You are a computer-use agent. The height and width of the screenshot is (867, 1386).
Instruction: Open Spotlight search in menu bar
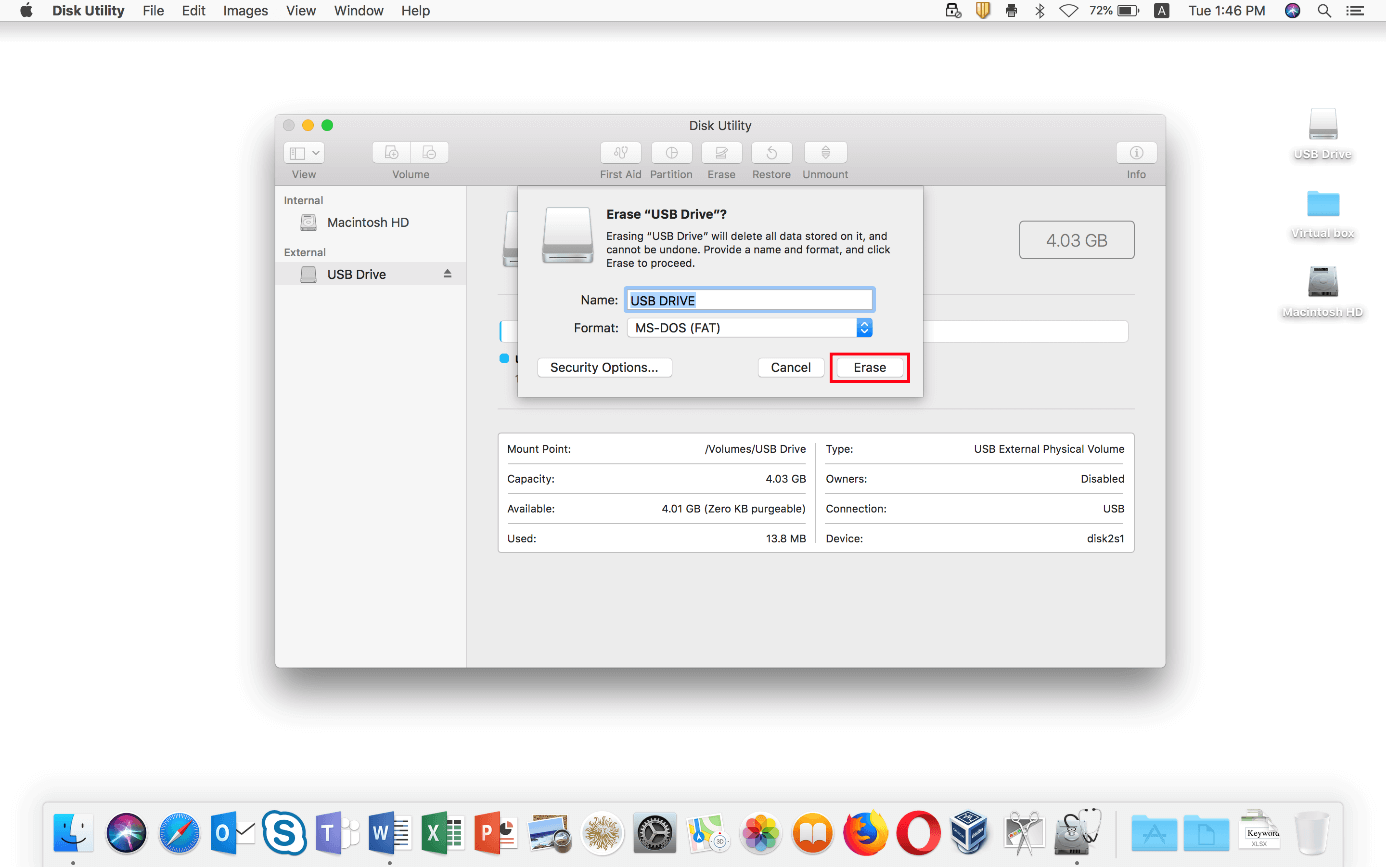click(x=1324, y=11)
